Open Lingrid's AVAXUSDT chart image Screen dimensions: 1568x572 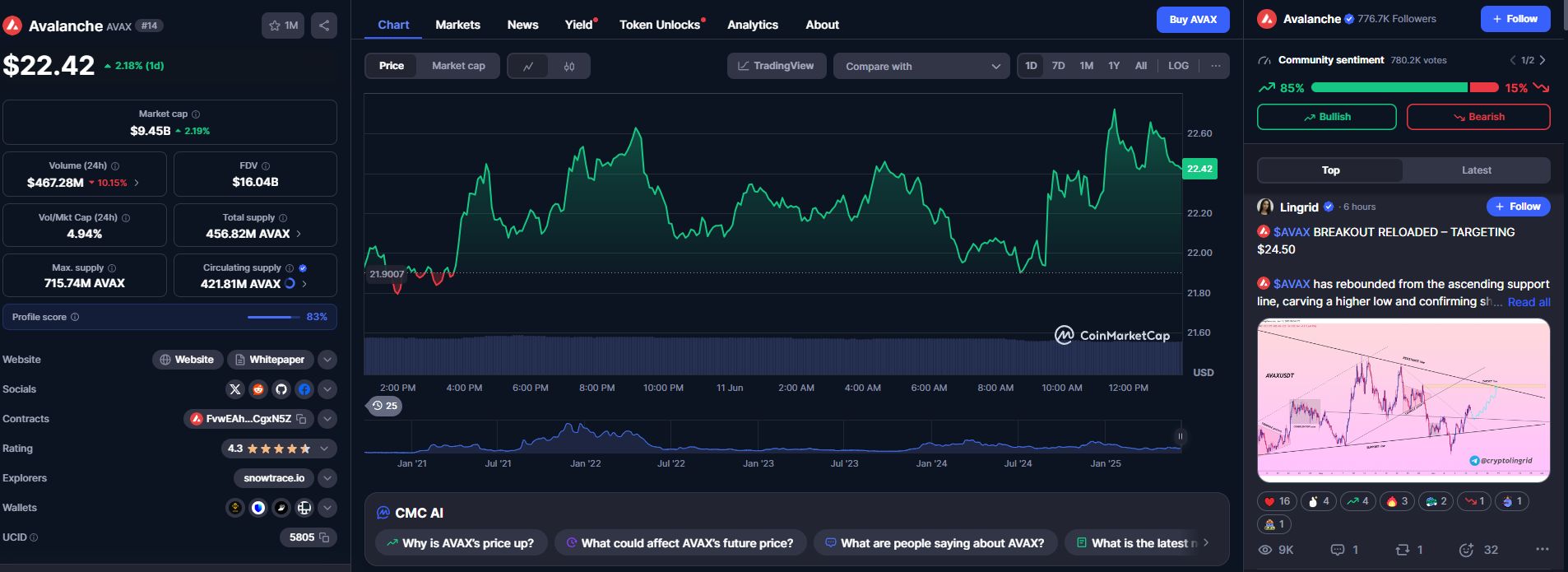tap(1403, 400)
